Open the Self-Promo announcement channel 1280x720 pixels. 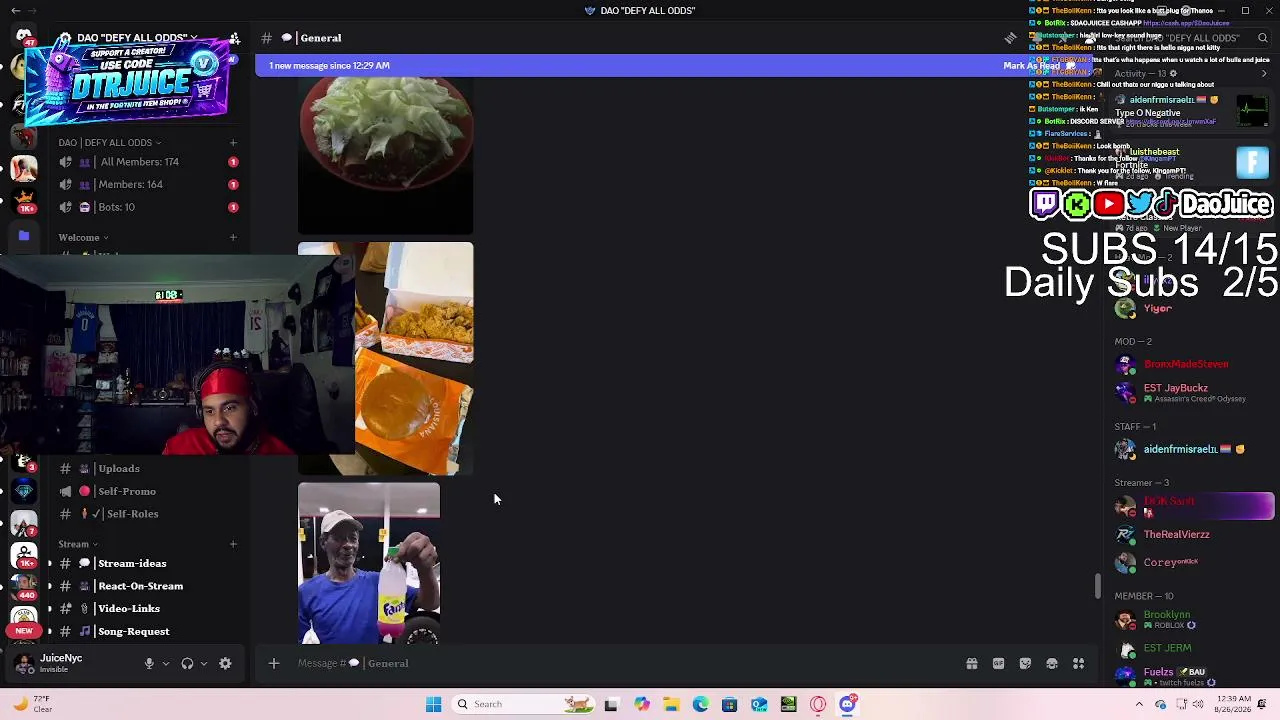click(147, 492)
